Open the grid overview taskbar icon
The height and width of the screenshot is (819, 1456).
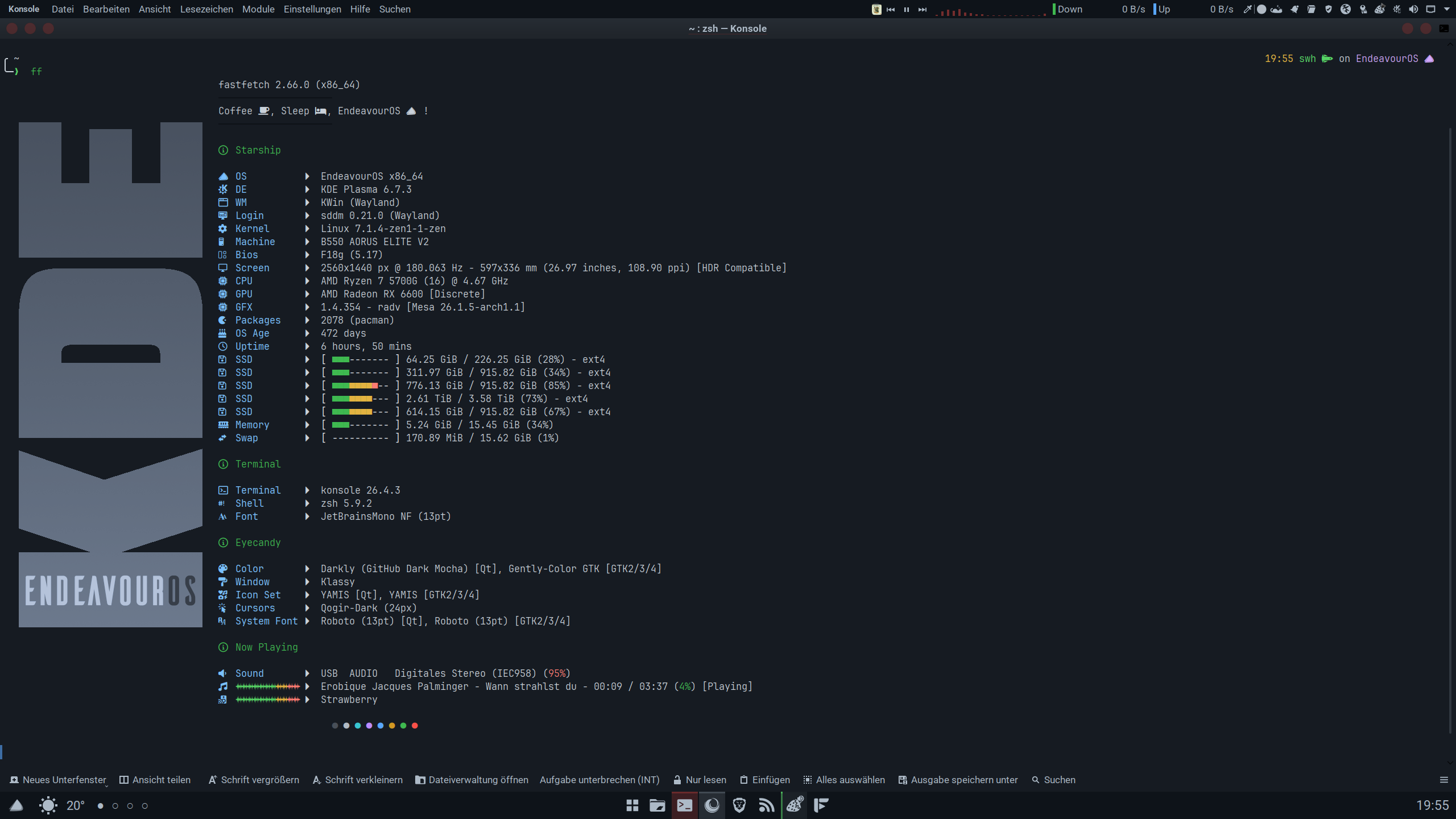632,805
